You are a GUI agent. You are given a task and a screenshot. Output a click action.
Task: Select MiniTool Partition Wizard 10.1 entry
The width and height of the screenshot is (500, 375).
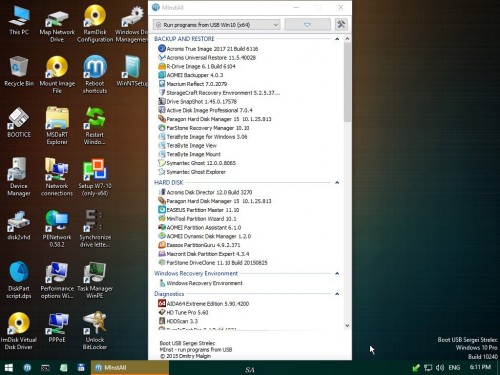pyautogui.click(x=197, y=219)
